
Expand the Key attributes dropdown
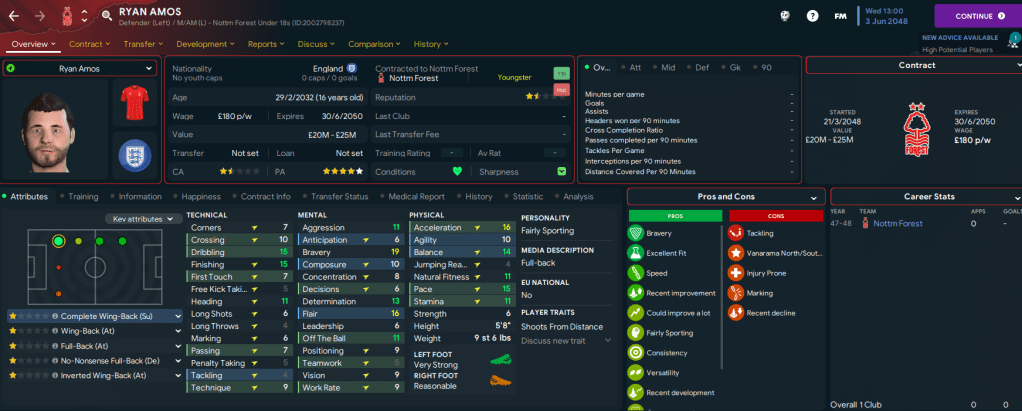(145, 218)
